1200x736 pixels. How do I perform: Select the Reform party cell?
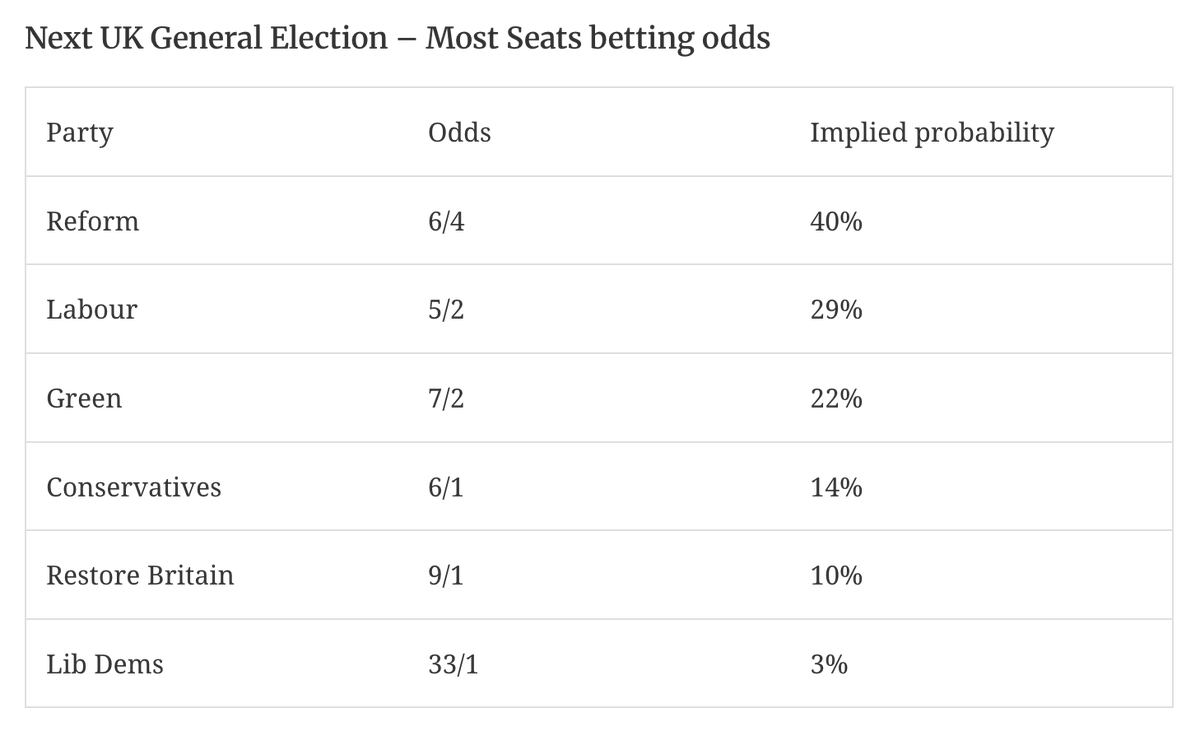point(93,221)
